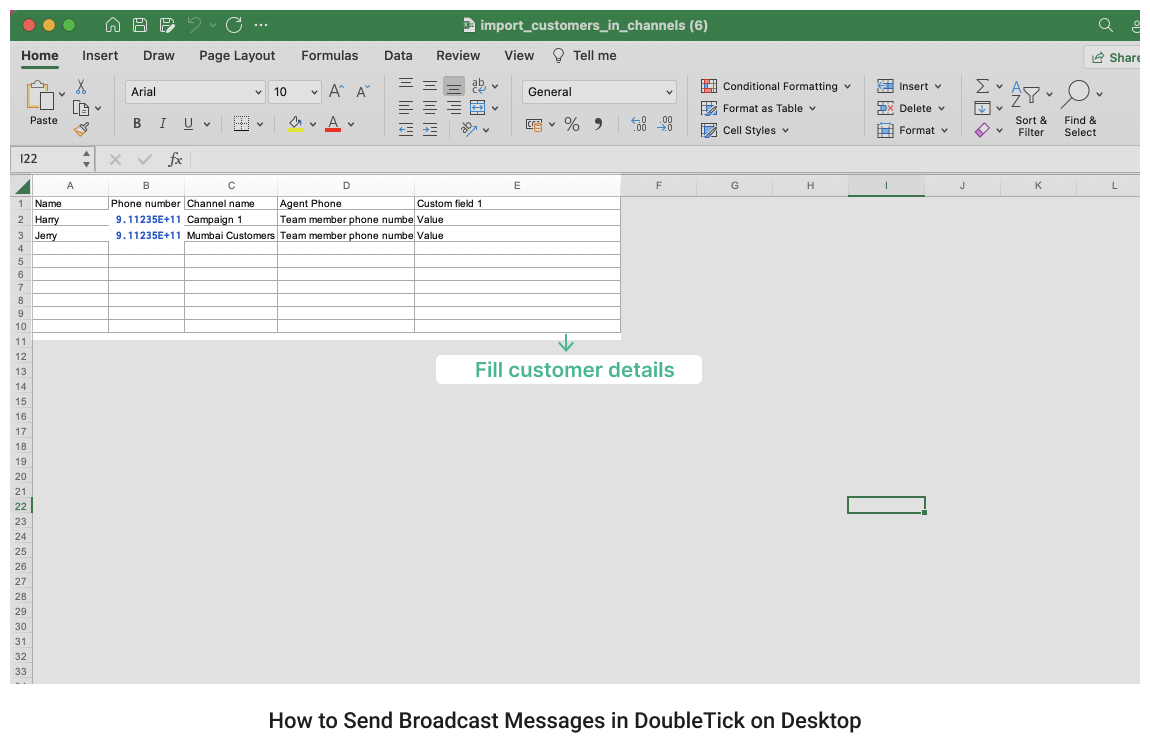
Task: Apply Comma Style formatting
Action: coord(597,124)
